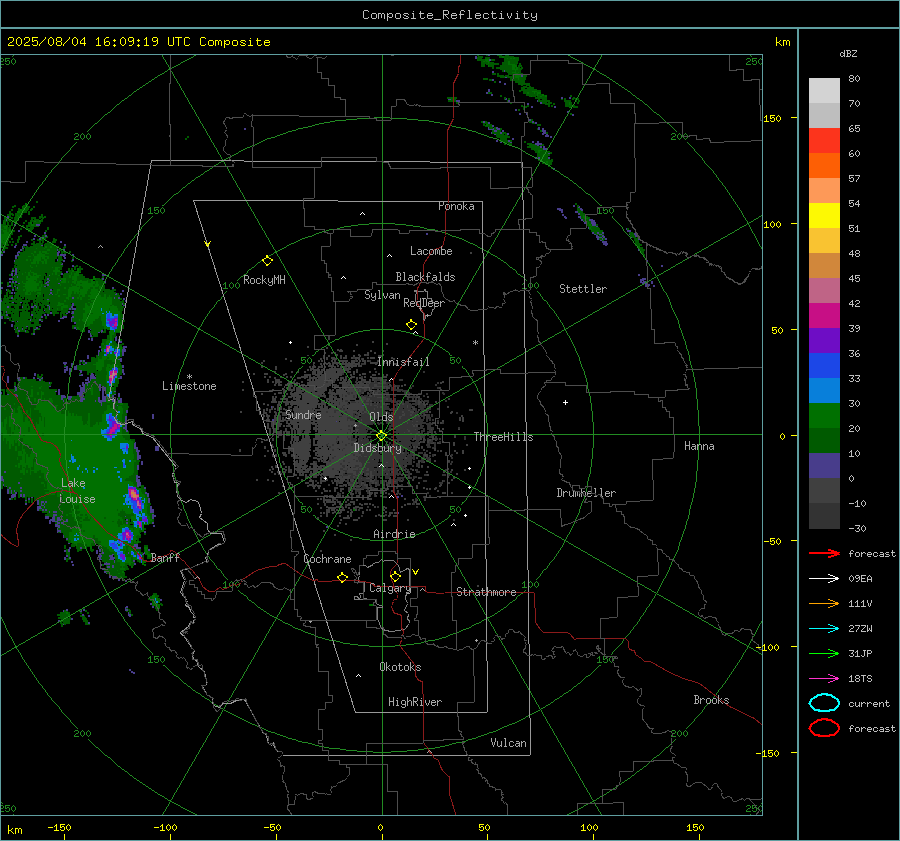Click the magenta 18TS arrow icon
900x841 pixels.
(824, 679)
